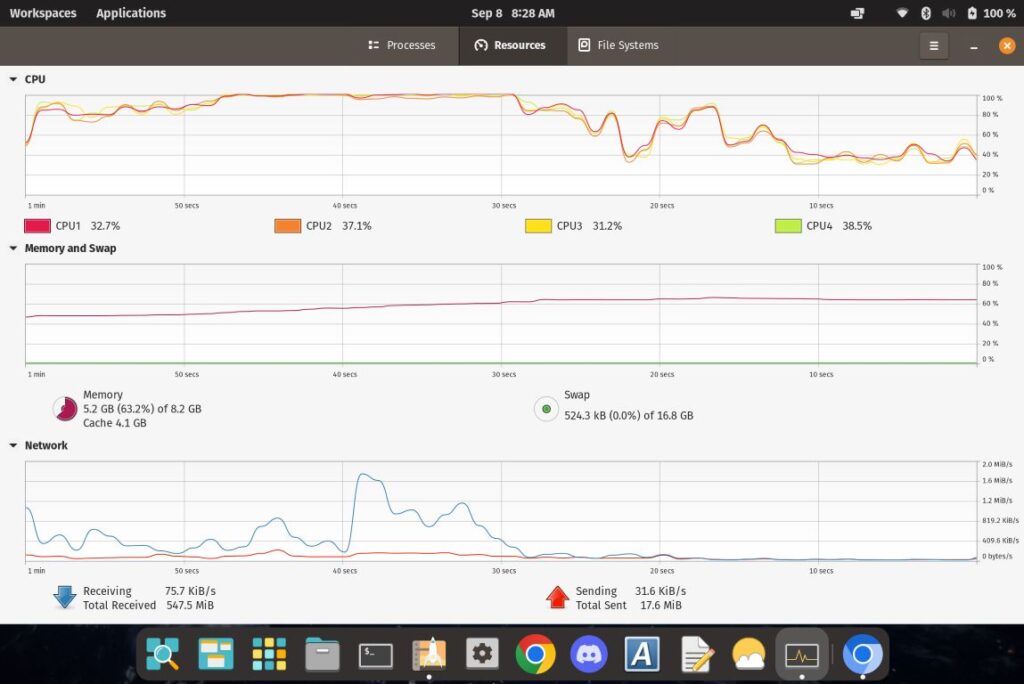Switch to the Processes tab
This screenshot has height=684, width=1024.
pyautogui.click(x=401, y=45)
